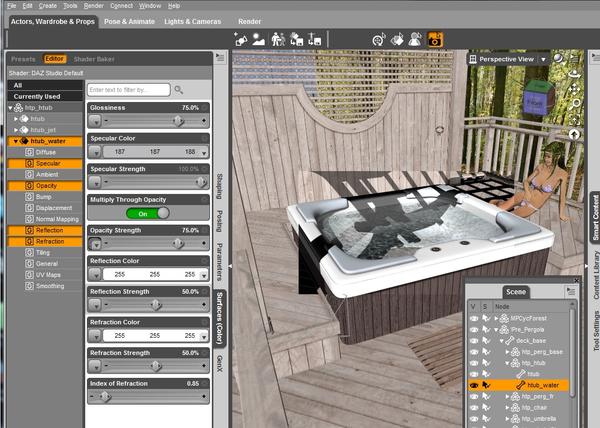Click the surface selection tool icon
Screen dimensions: 600x428
(x=397, y=39)
